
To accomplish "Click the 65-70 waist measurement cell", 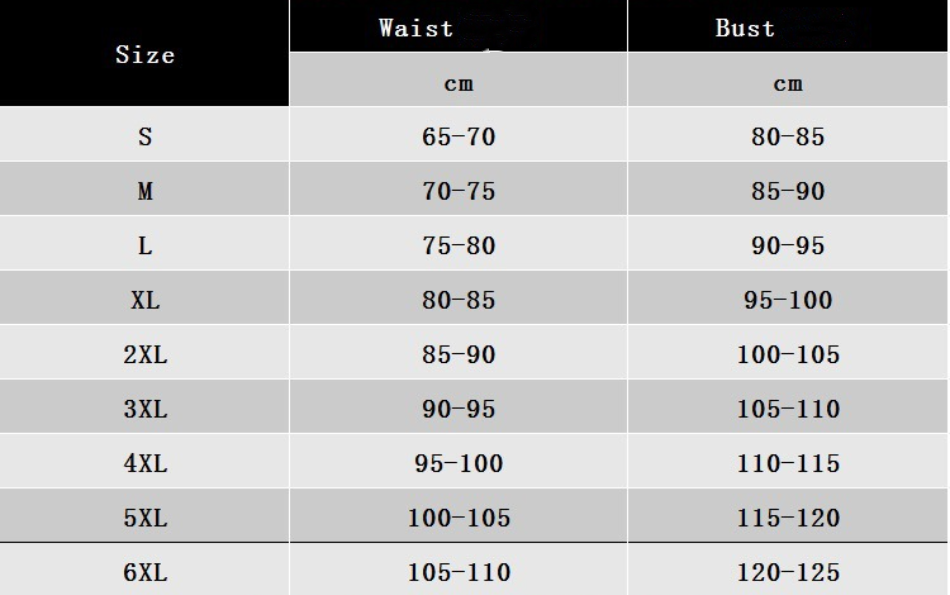I will [x=459, y=137].
